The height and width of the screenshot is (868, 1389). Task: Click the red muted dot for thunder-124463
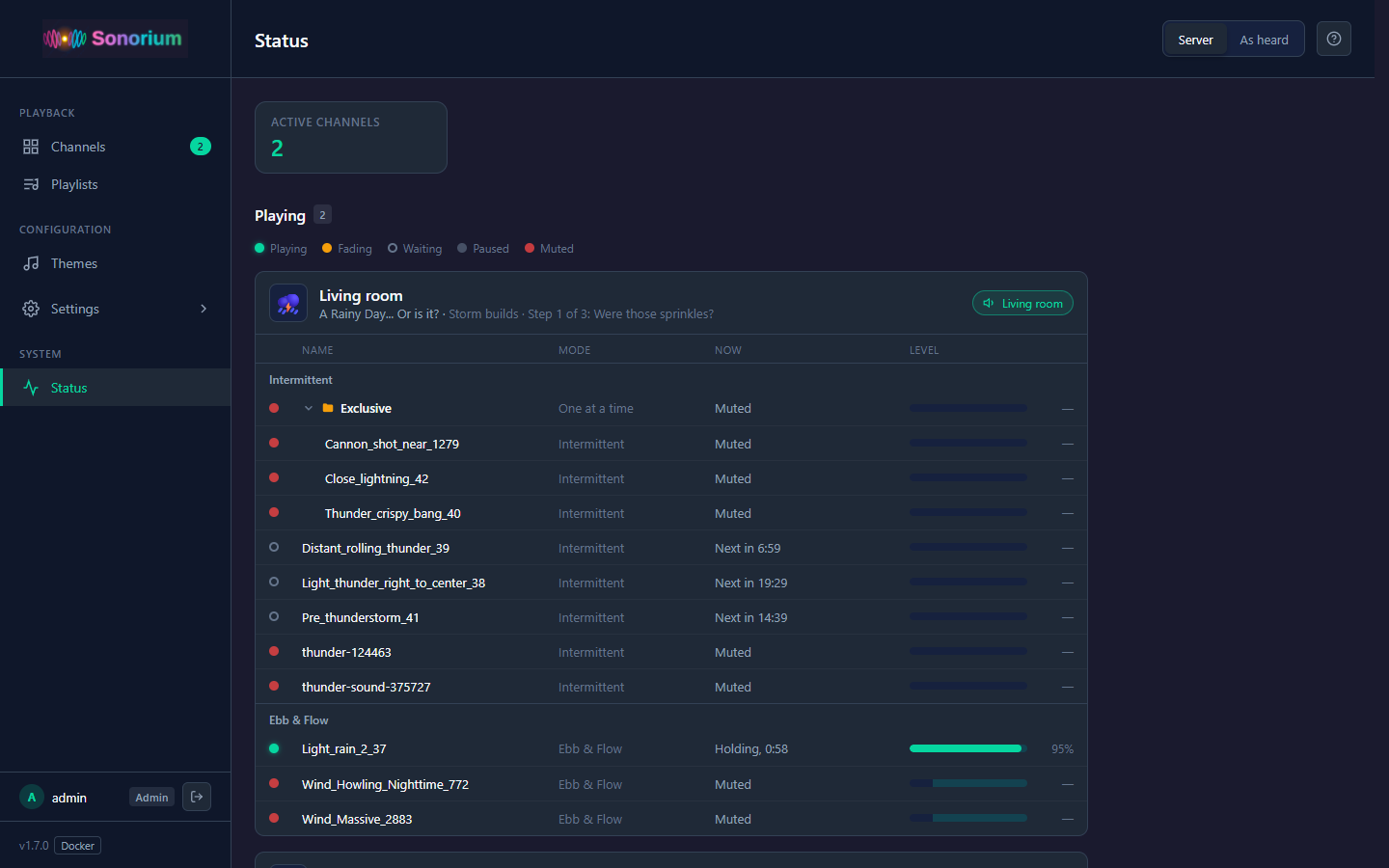[x=274, y=651]
